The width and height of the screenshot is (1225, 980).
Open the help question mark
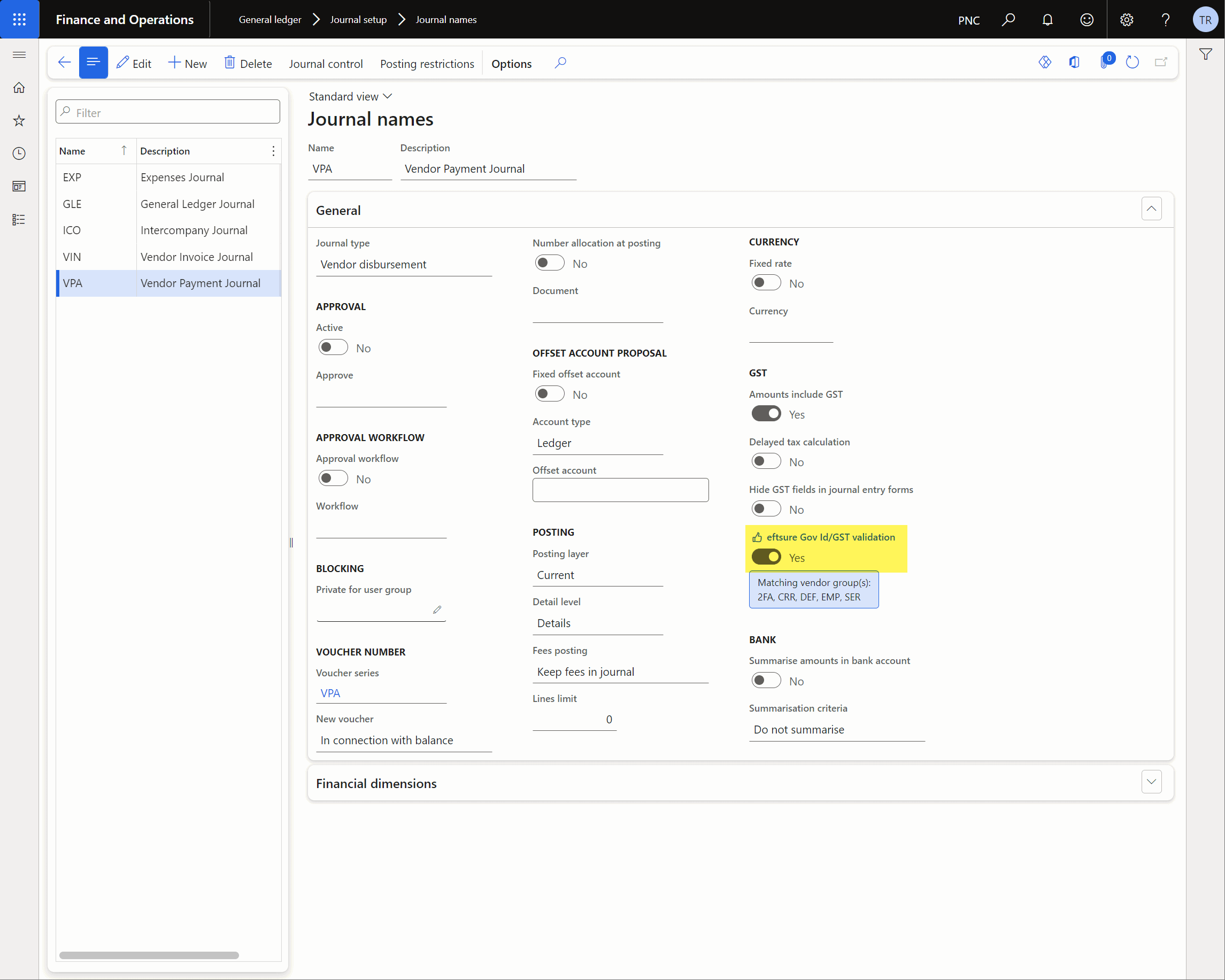tap(1165, 20)
